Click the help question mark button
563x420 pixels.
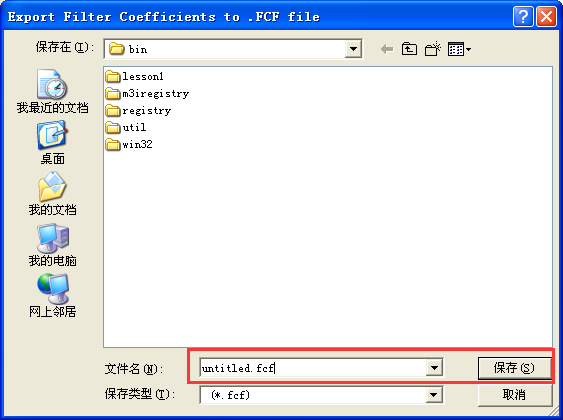point(523,17)
